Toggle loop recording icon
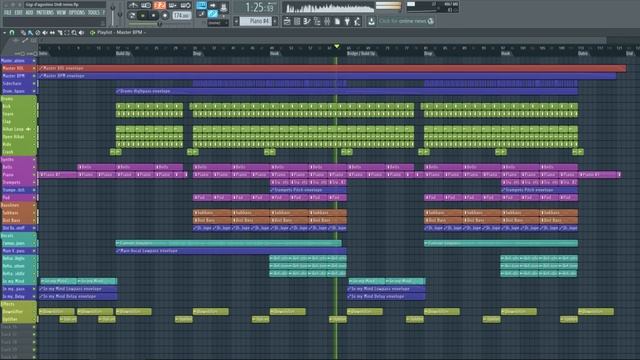Screen dimensions: 640x360 [186, 5]
